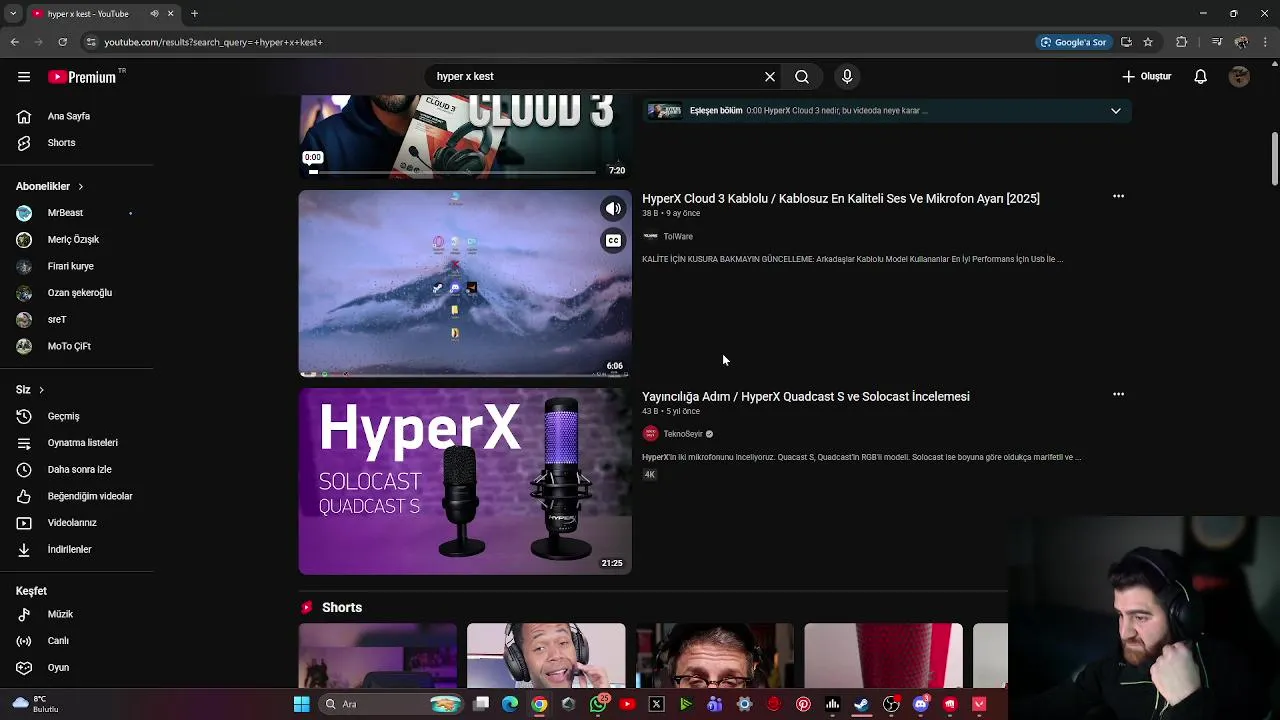
Task: Open Yayıncılığa Adım Quadcast S title
Action: (806, 397)
